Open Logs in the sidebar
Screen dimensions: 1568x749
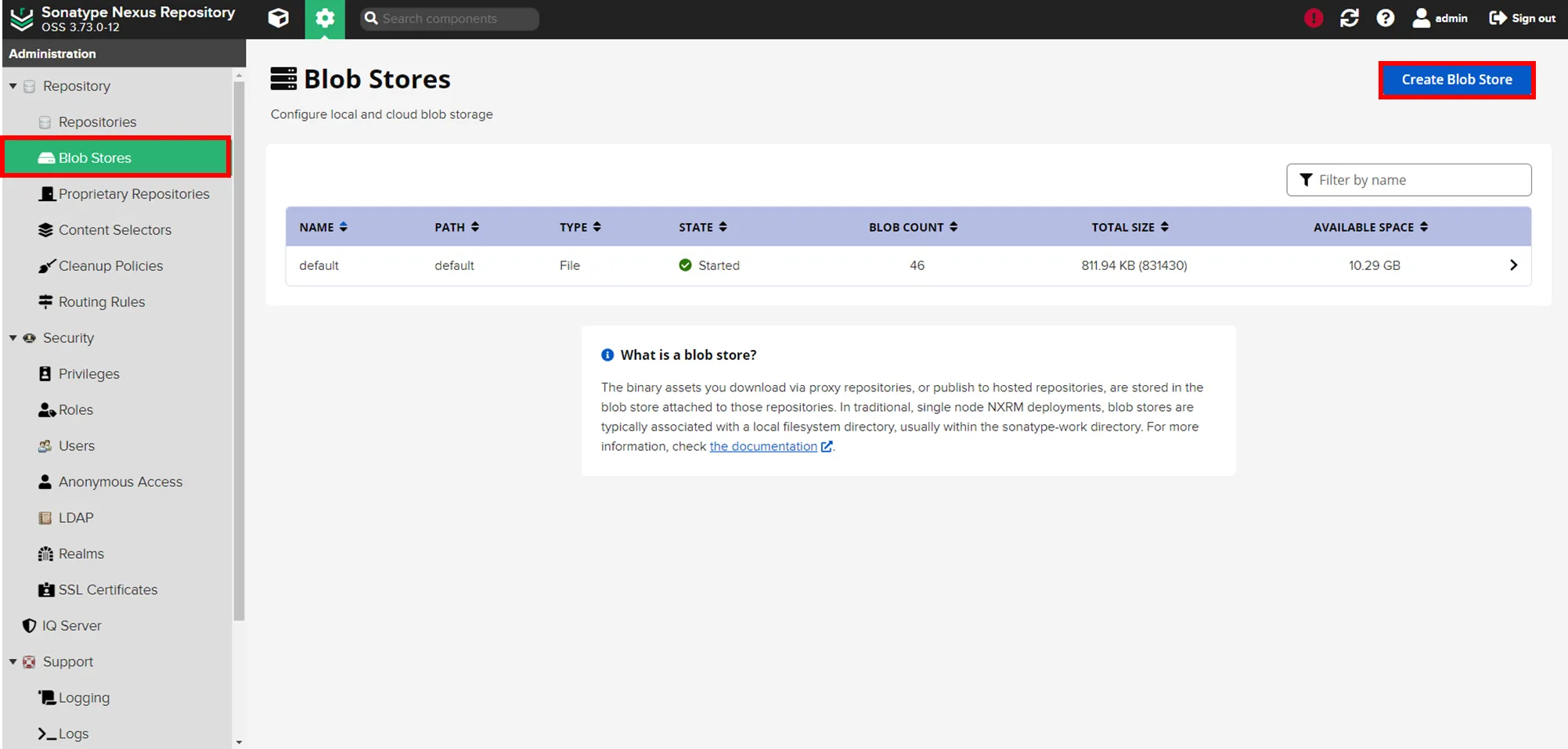74,734
